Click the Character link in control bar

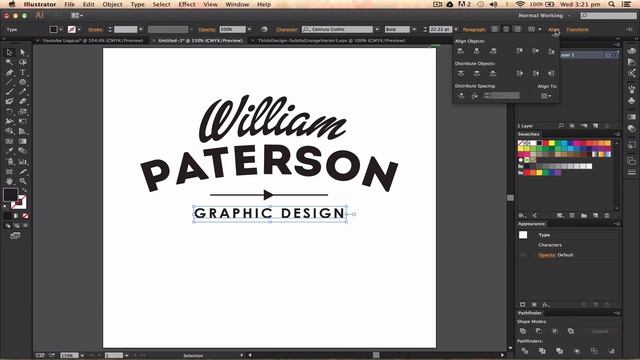coord(287,29)
